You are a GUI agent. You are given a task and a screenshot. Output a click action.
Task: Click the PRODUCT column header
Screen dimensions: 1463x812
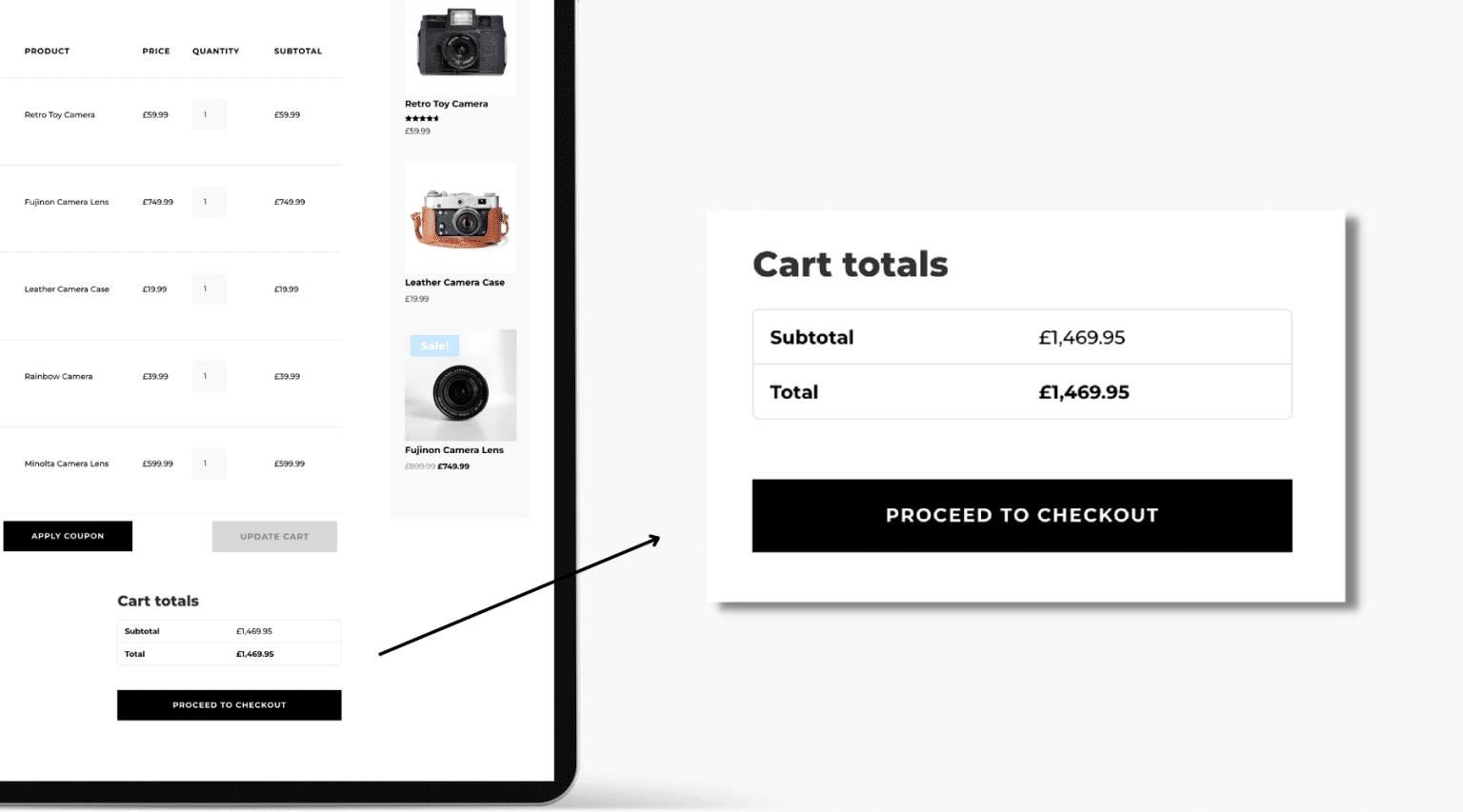[x=47, y=51]
